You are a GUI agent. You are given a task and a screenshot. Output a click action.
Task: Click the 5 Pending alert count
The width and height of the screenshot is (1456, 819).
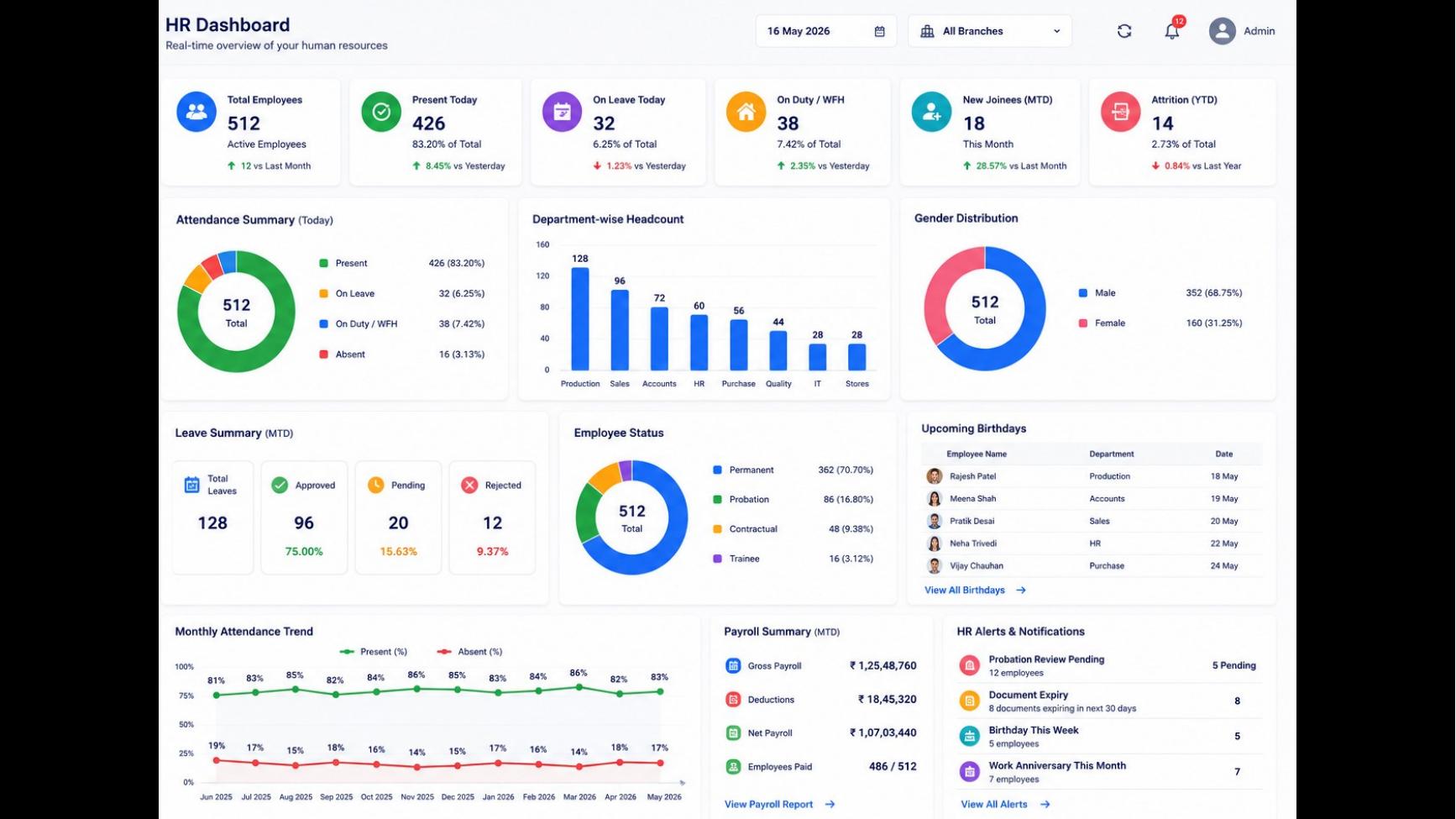pyautogui.click(x=1233, y=665)
